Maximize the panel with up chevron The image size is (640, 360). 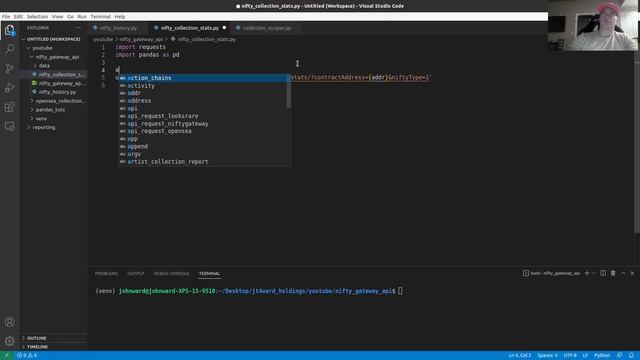(623, 273)
